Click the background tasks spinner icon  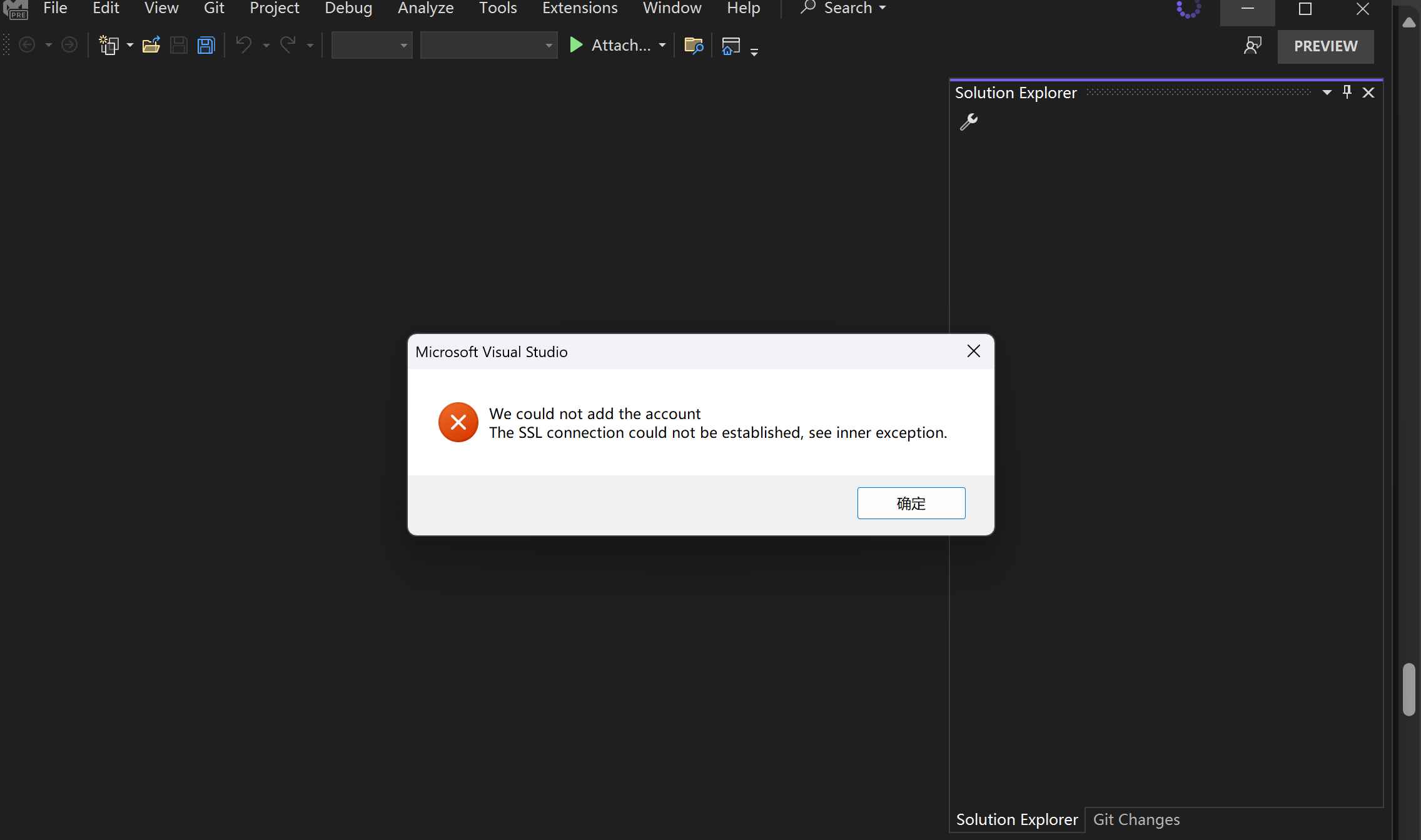pyautogui.click(x=1188, y=9)
